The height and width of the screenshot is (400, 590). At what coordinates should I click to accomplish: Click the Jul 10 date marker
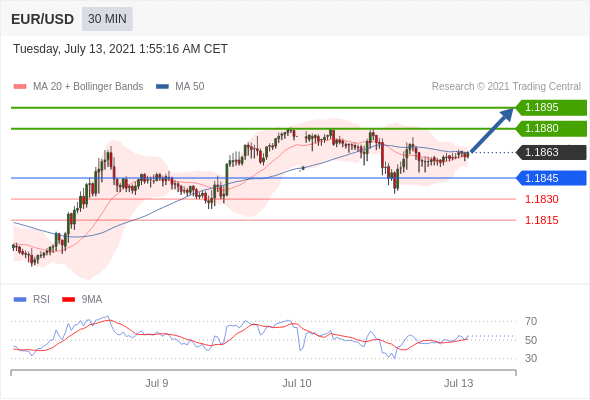point(297,383)
